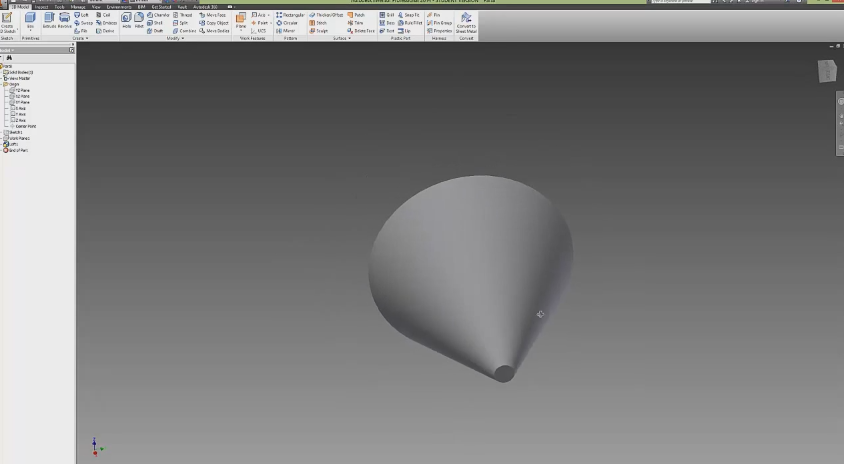Open harness Properties
Viewport: 844px width, 464px height.
(439, 31)
